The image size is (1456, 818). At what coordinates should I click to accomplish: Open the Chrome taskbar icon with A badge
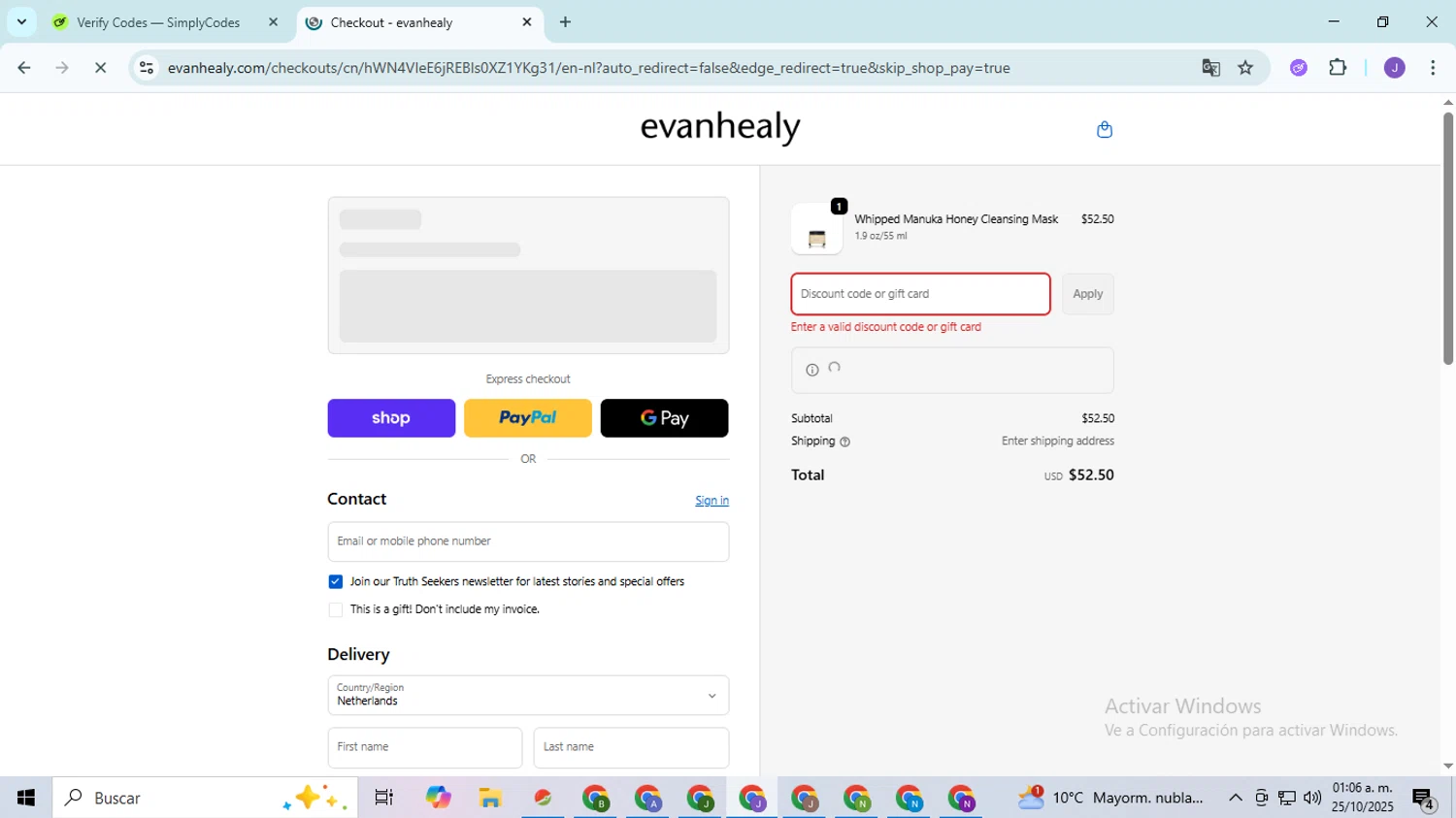(647, 798)
